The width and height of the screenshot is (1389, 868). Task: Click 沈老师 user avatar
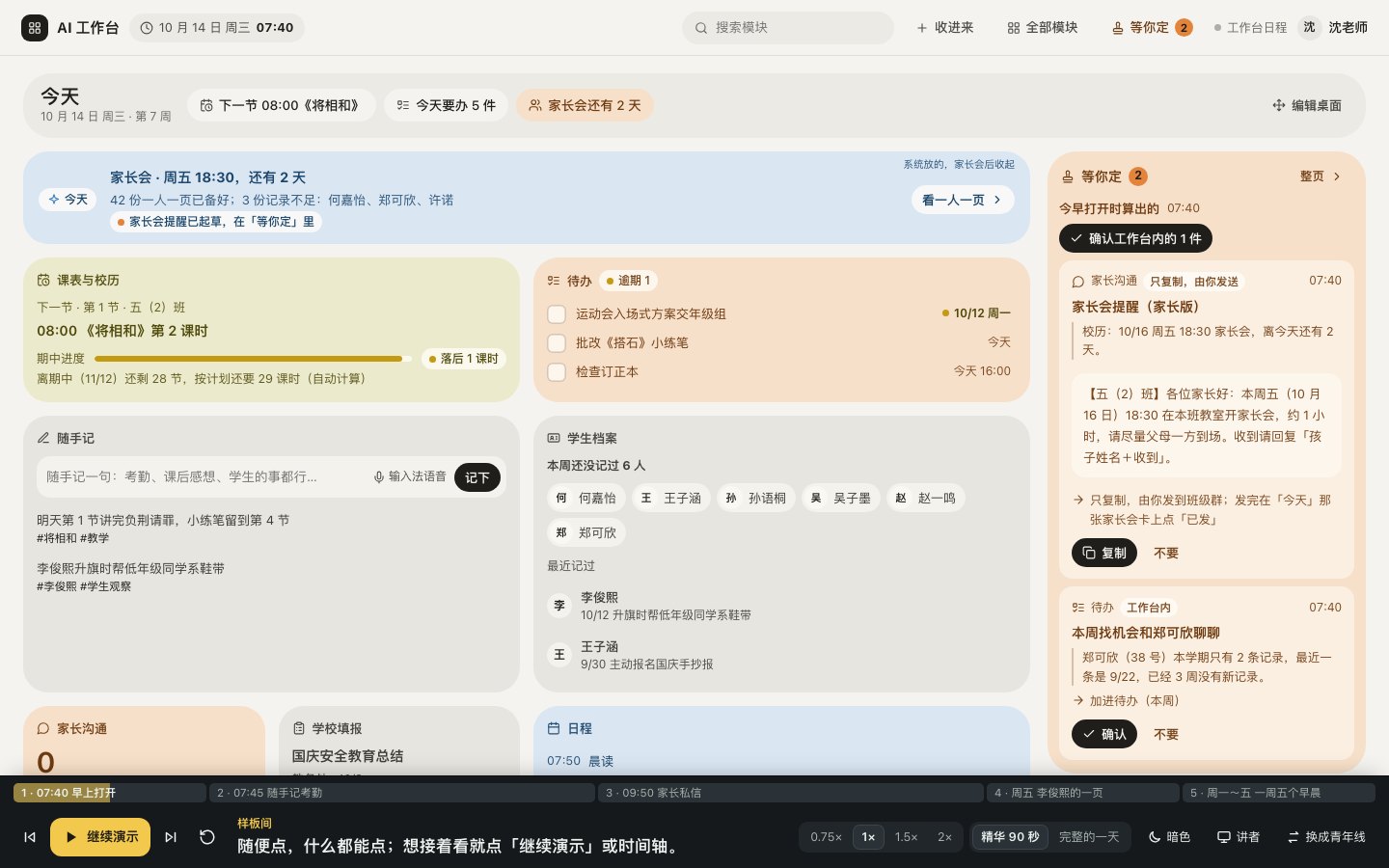click(x=1309, y=28)
